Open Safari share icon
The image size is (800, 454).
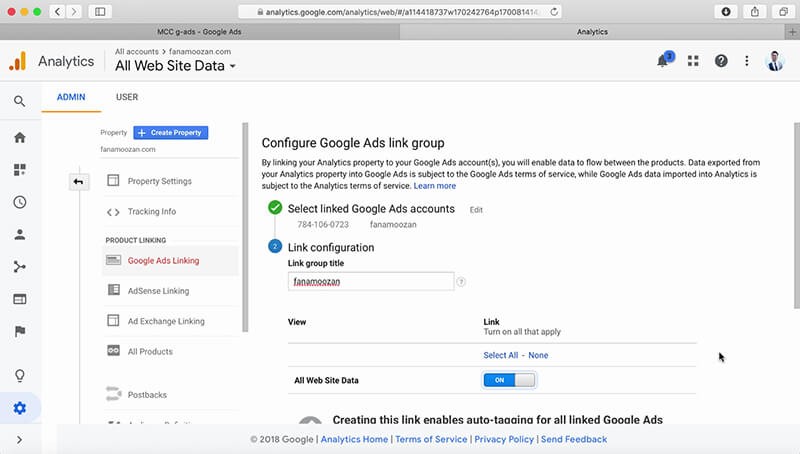(755, 12)
